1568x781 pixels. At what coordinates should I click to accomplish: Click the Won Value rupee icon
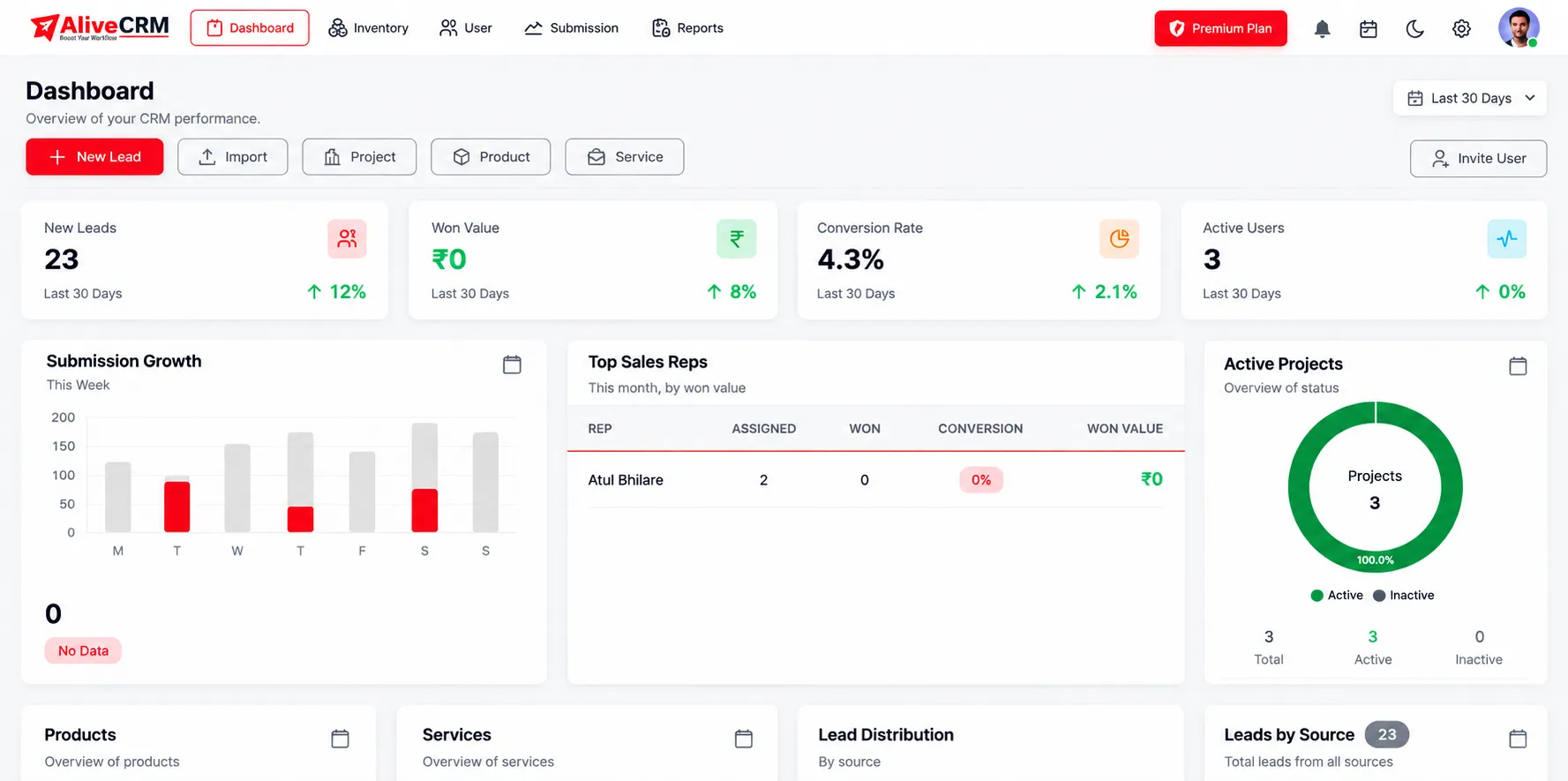(737, 238)
